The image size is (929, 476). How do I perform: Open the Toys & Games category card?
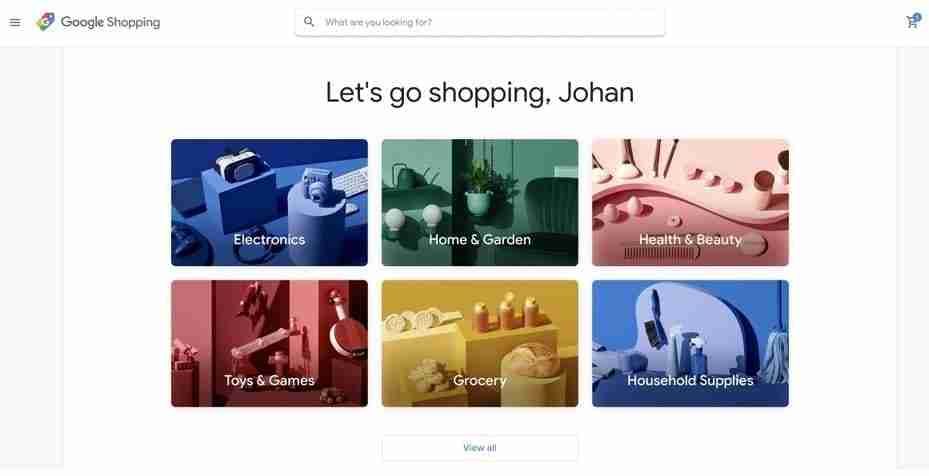(270, 343)
